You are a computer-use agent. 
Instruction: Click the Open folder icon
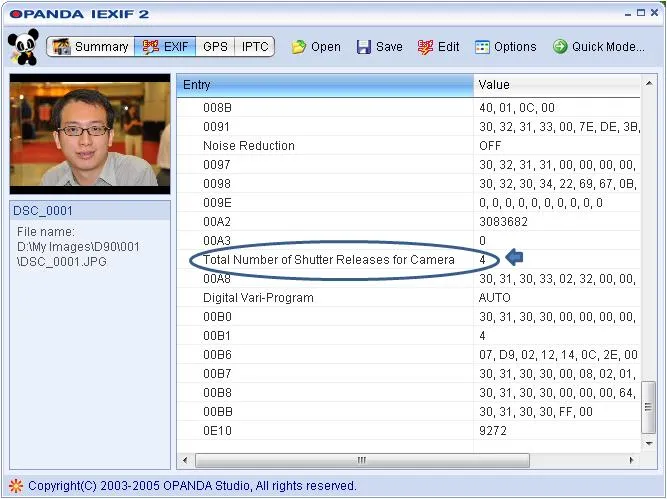[x=299, y=47]
